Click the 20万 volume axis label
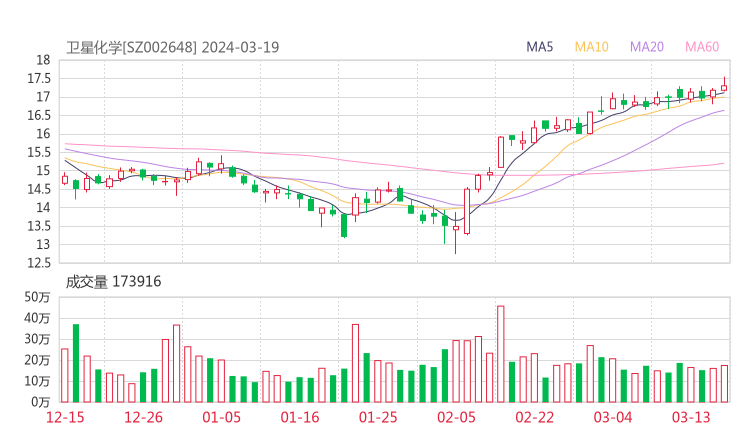This screenshot has height=440, width=740. (x=37, y=360)
